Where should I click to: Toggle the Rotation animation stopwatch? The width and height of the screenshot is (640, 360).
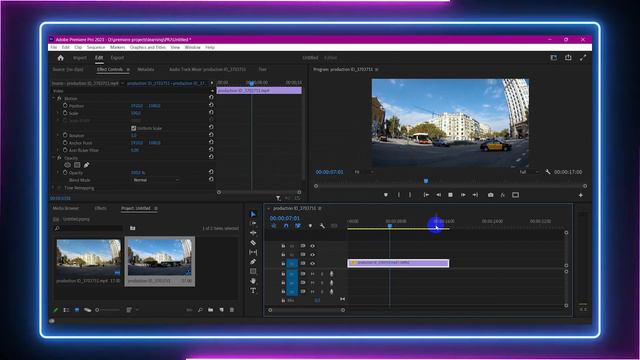65,135
